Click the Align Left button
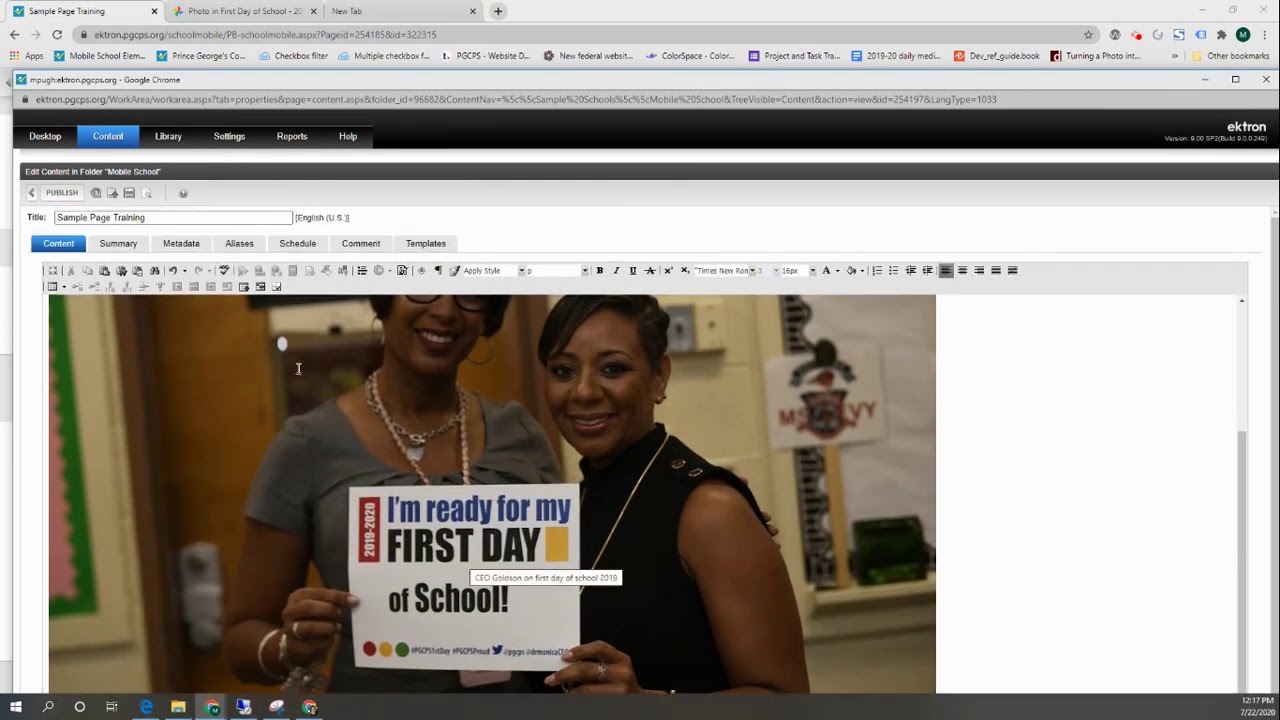This screenshot has height=720, width=1280. [946, 270]
